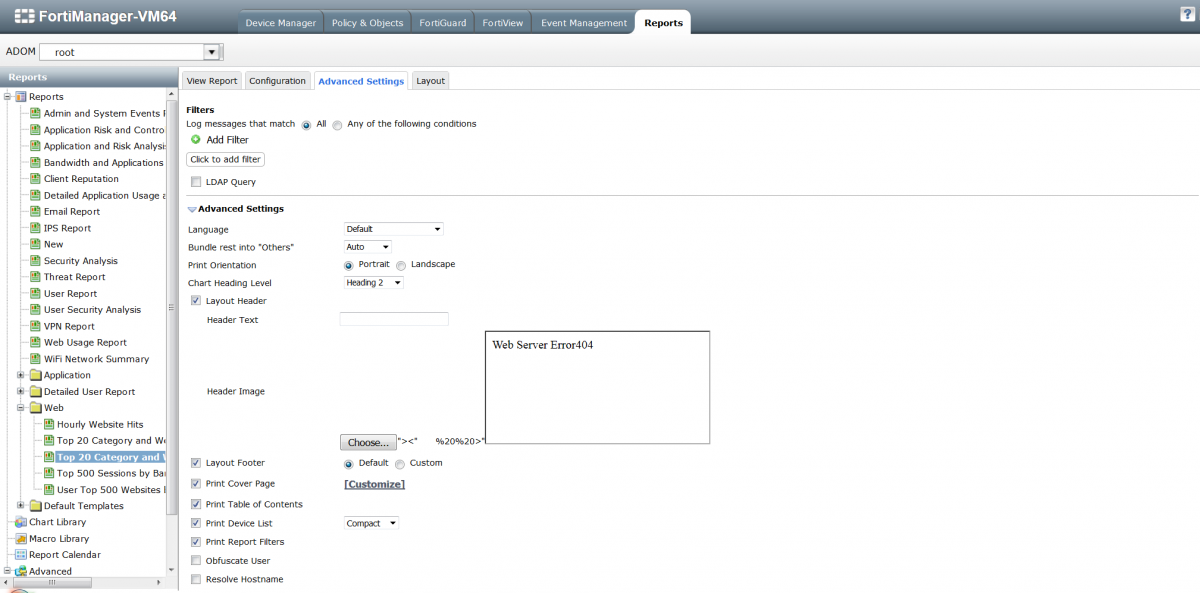Click the VPN Report icon
This screenshot has width=1200, height=593.
[x=35, y=326]
